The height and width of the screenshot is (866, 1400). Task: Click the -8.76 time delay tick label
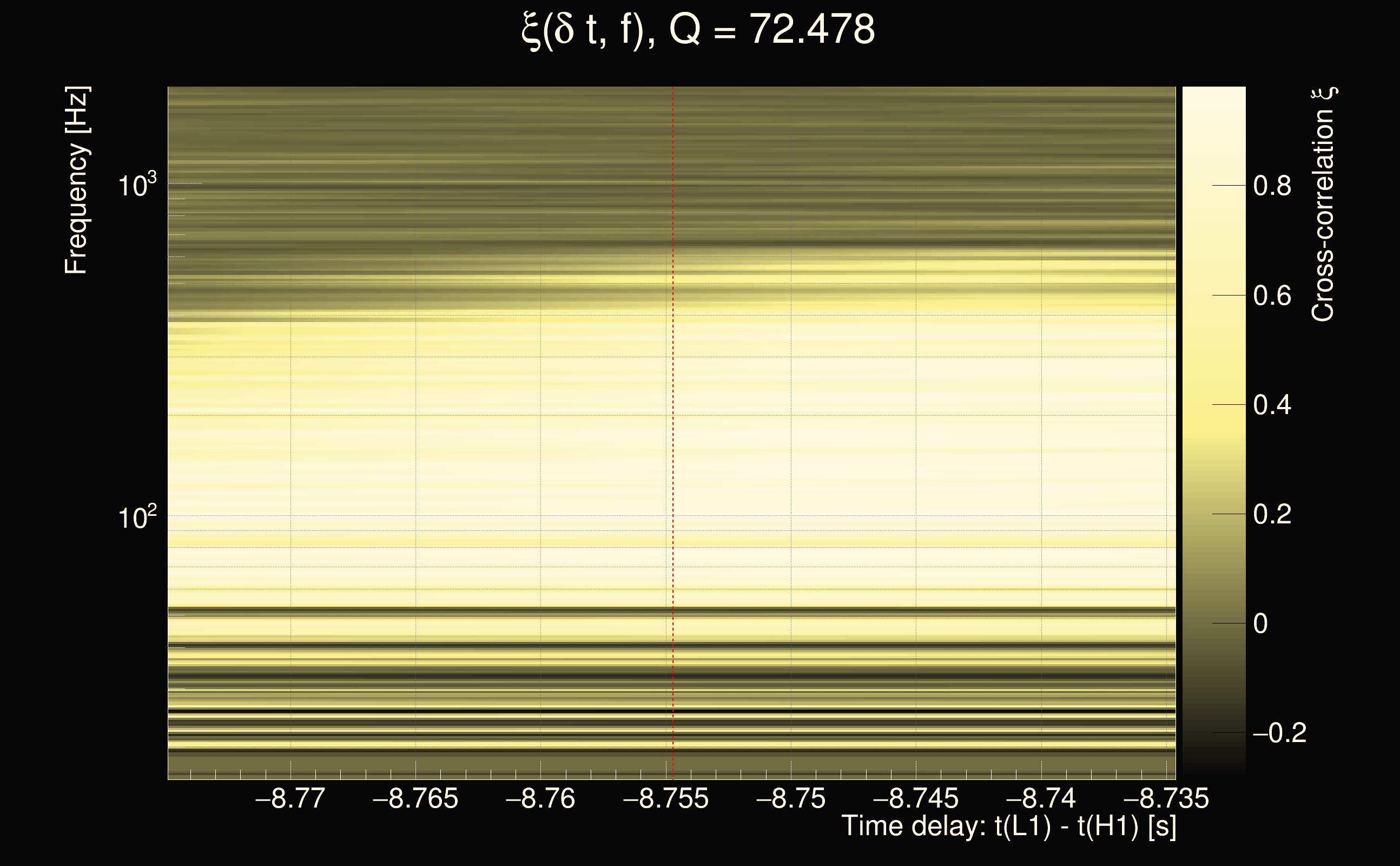tap(540, 798)
